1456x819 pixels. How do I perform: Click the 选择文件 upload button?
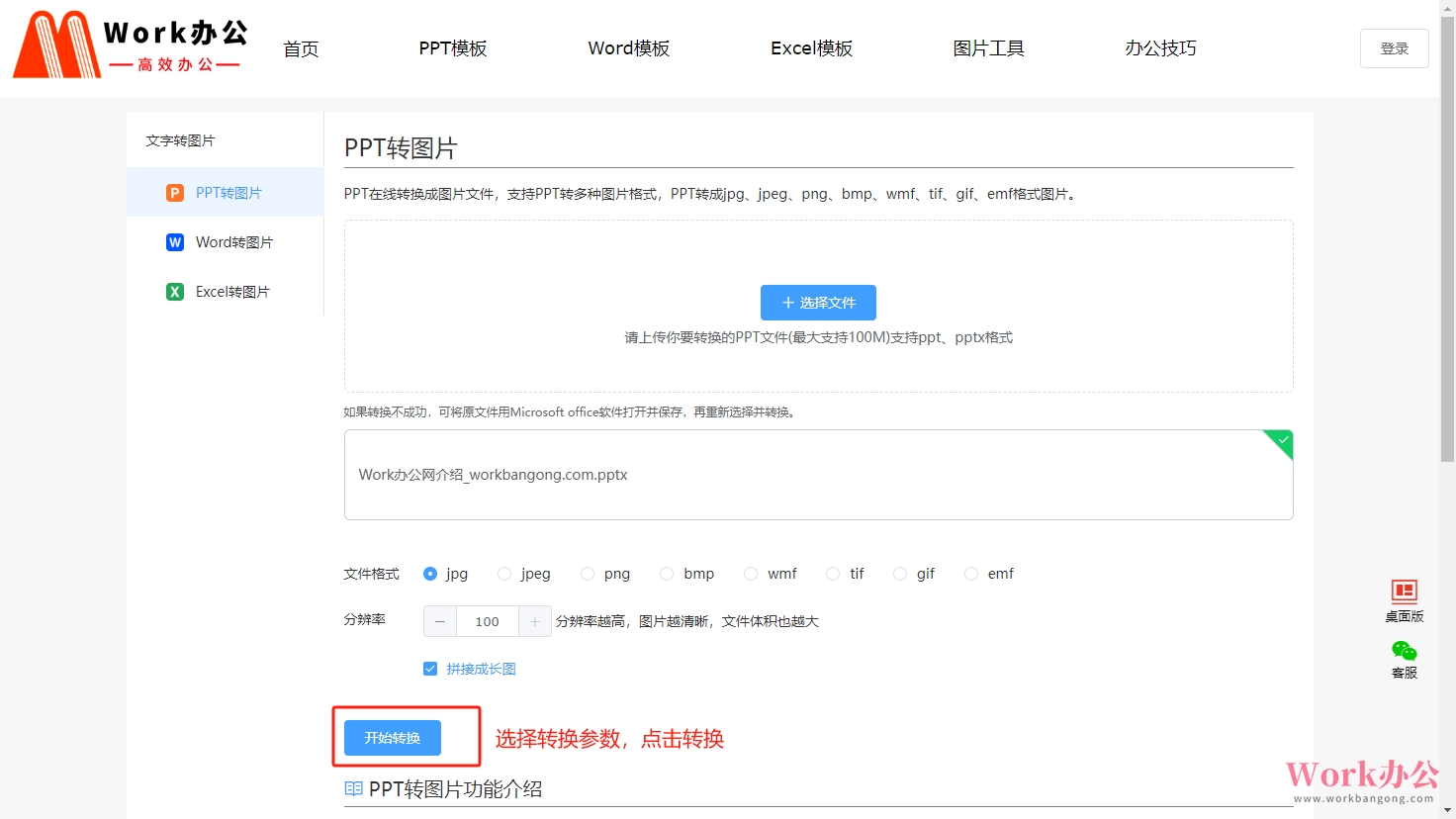point(818,303)
